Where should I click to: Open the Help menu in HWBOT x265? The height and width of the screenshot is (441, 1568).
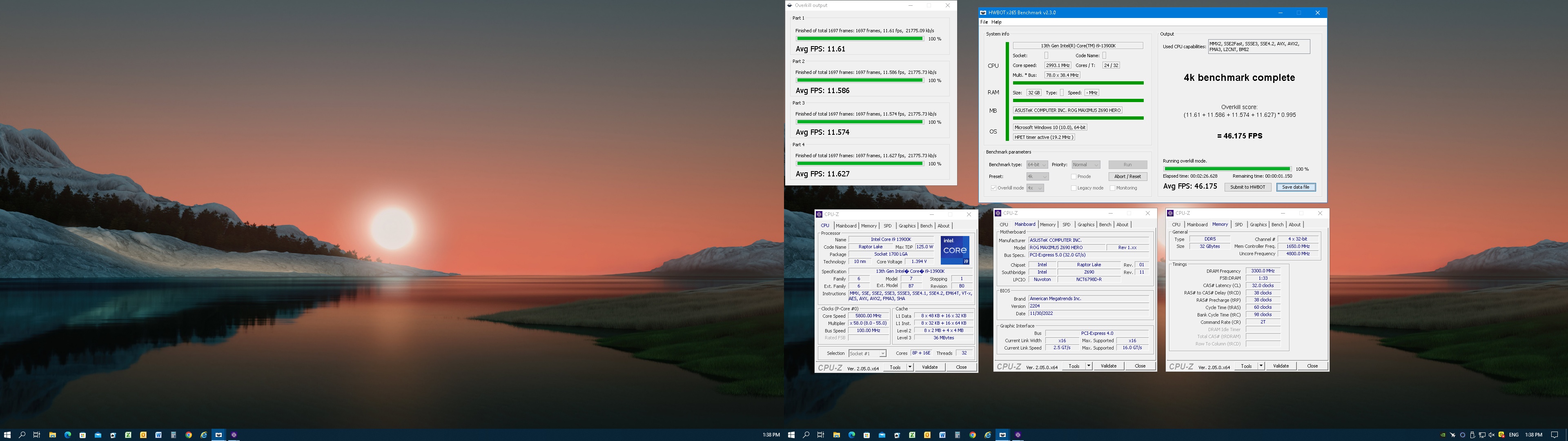pos(996,22)
